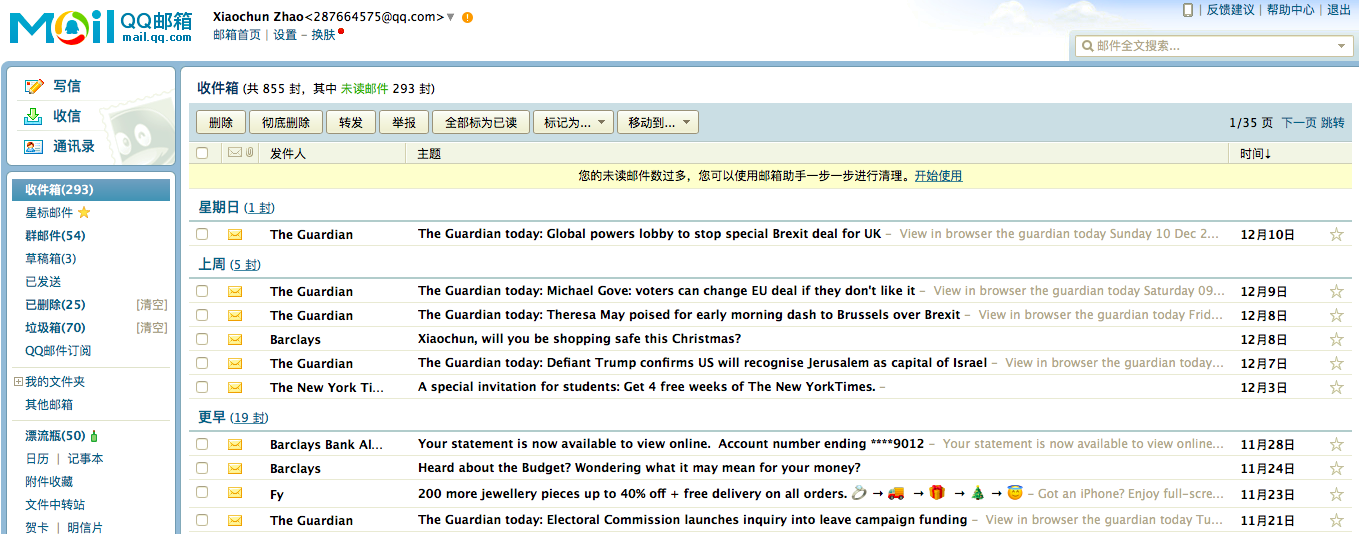Open the search box options dropdown arrow
The image size is (1359, 534).
click(1342, 46)
